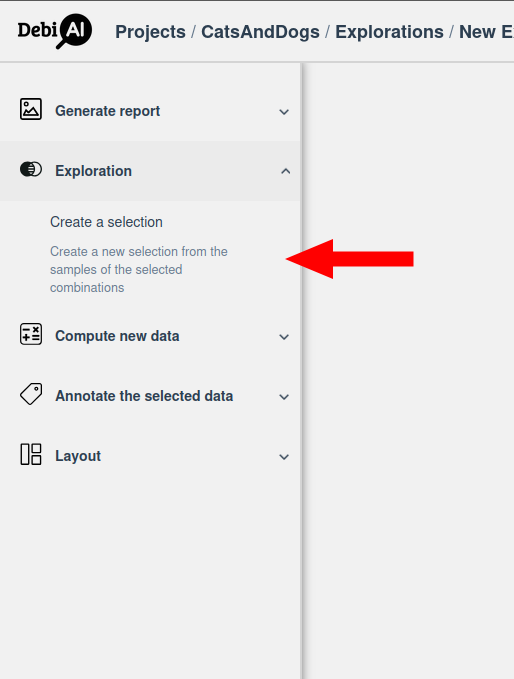
Task: Open the Generate report menu label
Action: (x=107, y=111)
